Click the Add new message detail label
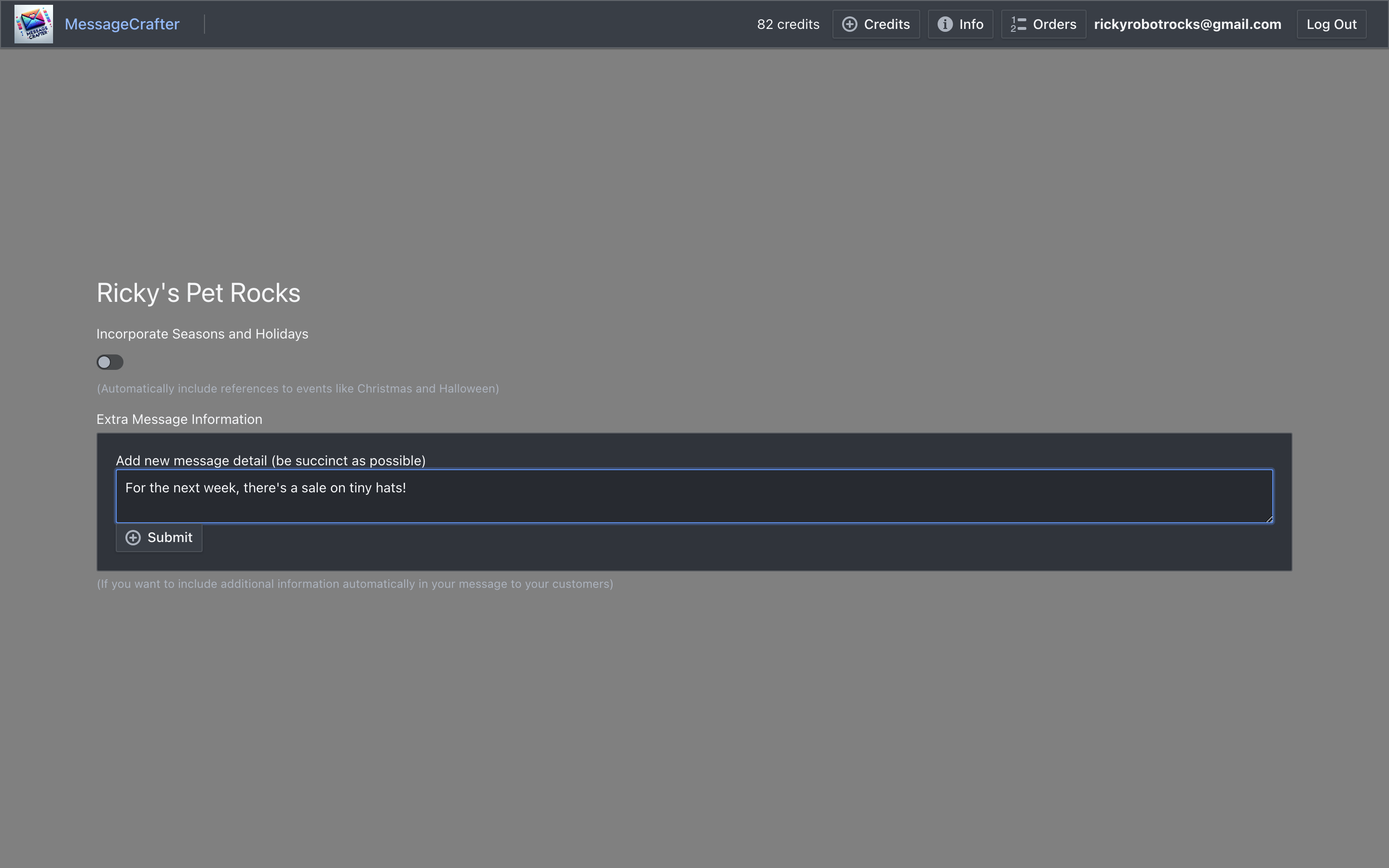1389x868 pixels. pyautogui.click(x=271, y=461)
